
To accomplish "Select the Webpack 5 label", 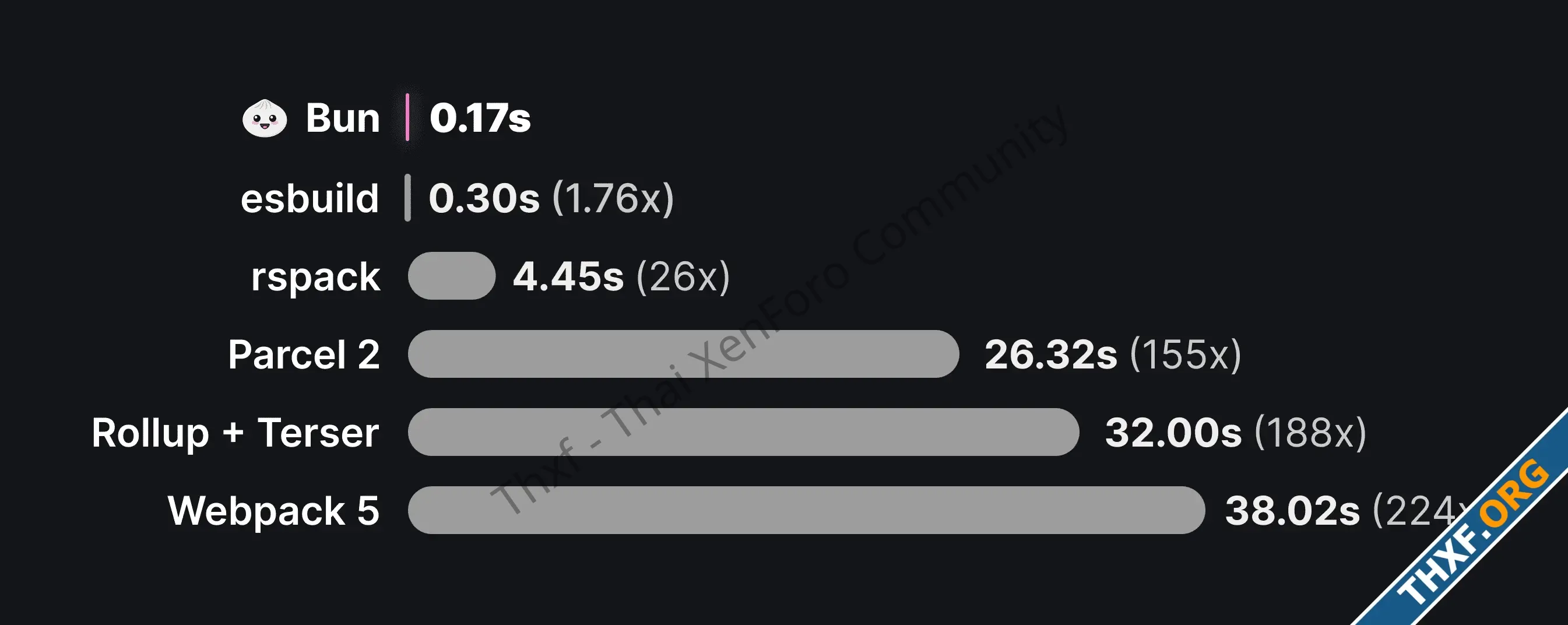I will coord(273,511).
